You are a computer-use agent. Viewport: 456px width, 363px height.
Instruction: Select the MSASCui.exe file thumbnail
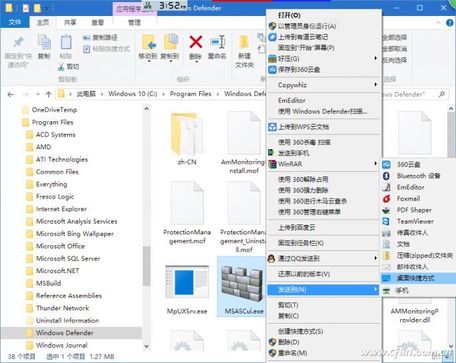242,284
